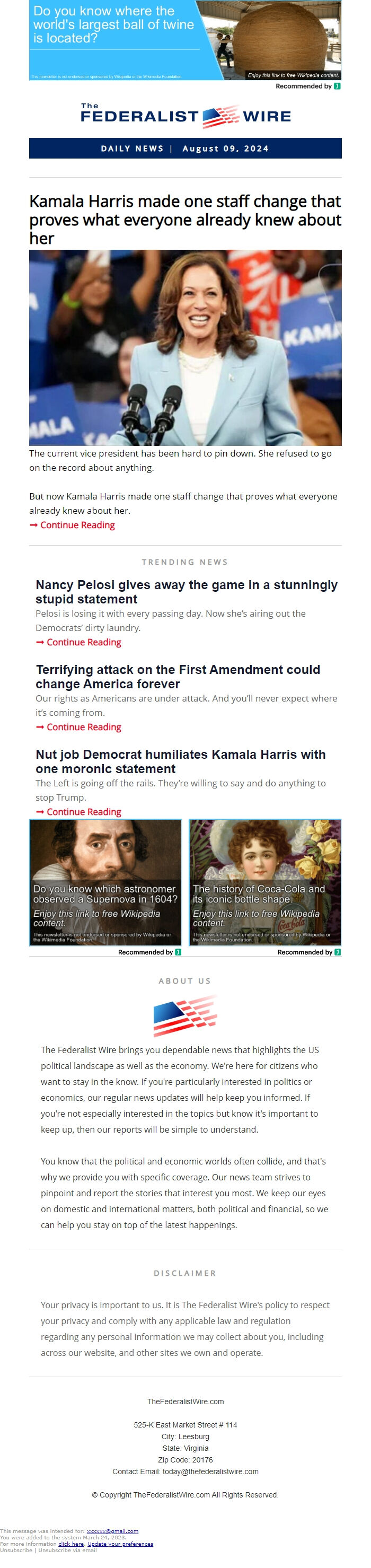Continue Reading the Nut job Democrat article

click(x=78, y=811)
